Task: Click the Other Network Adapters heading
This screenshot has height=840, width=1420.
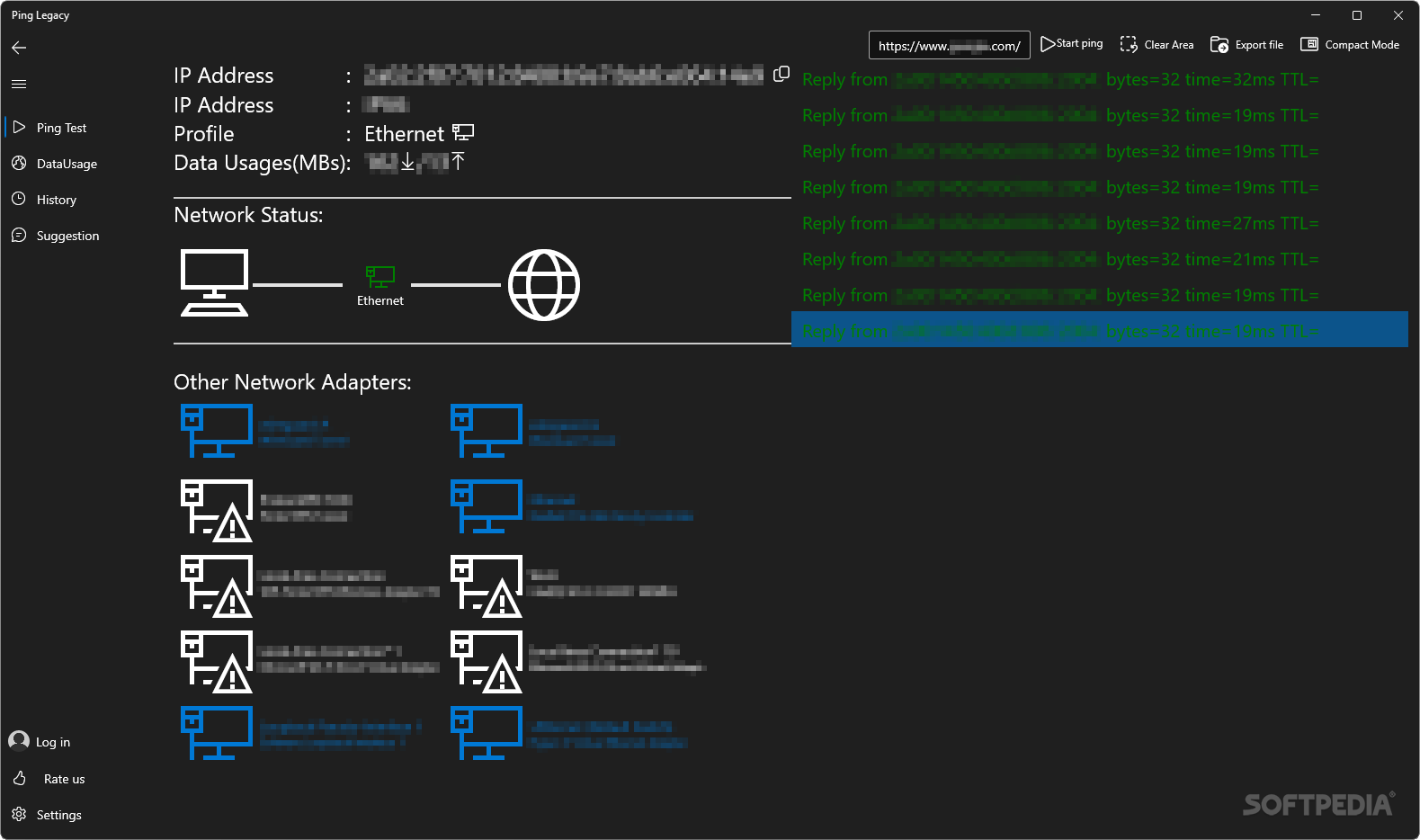Action: [292, 382]
